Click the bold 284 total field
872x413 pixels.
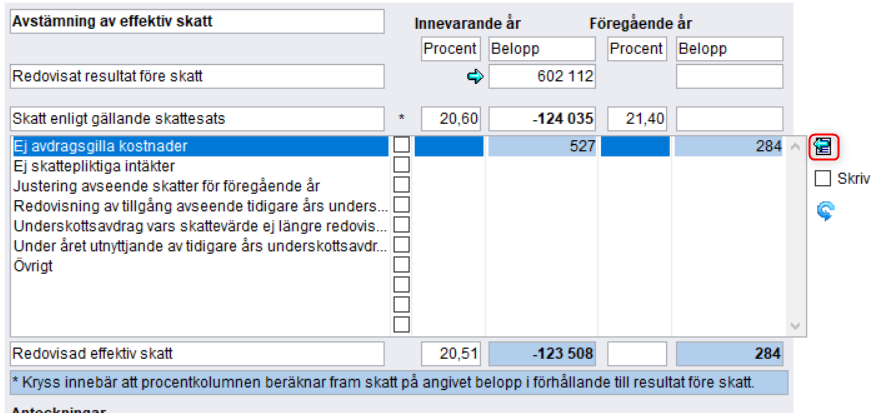(730, 354)
